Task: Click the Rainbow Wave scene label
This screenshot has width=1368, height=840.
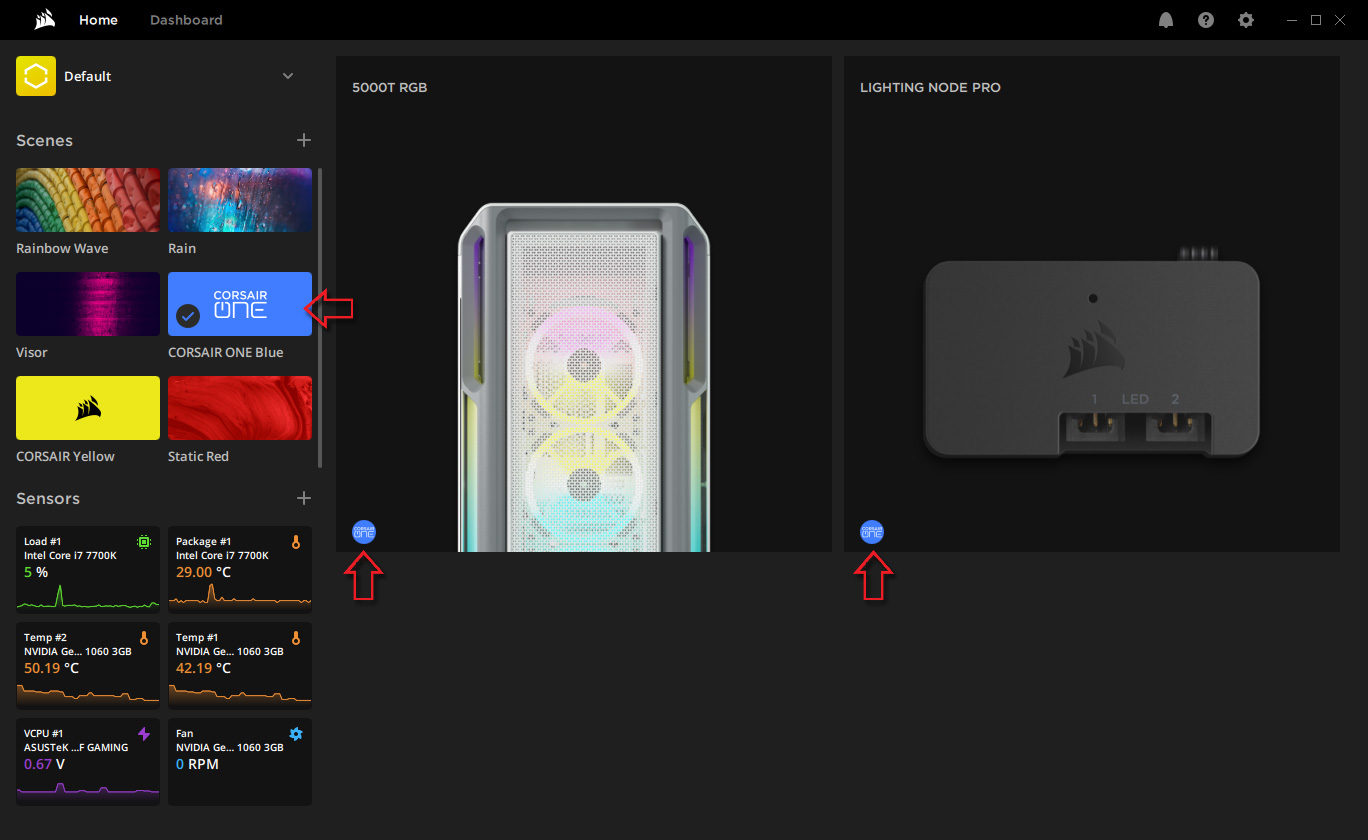Action: tap(62, 249)
